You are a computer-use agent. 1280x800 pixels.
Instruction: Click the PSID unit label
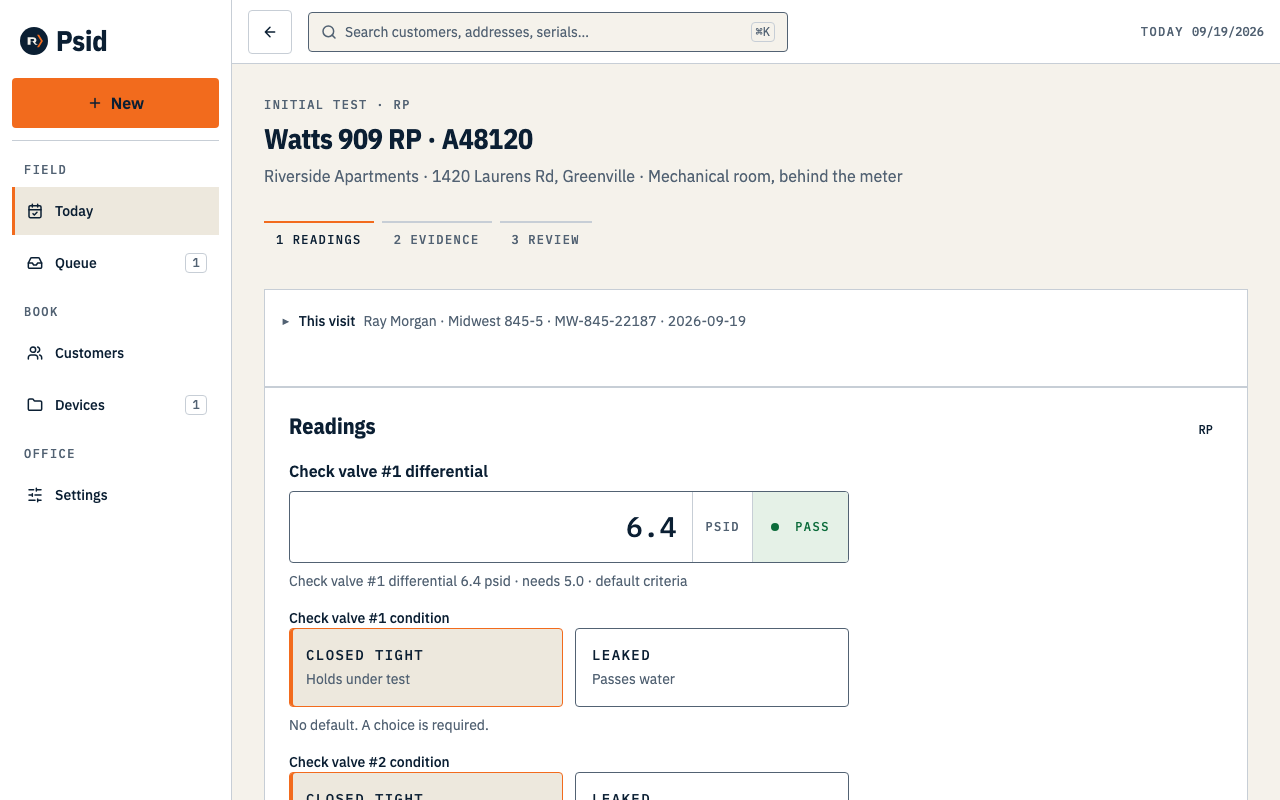722,527
